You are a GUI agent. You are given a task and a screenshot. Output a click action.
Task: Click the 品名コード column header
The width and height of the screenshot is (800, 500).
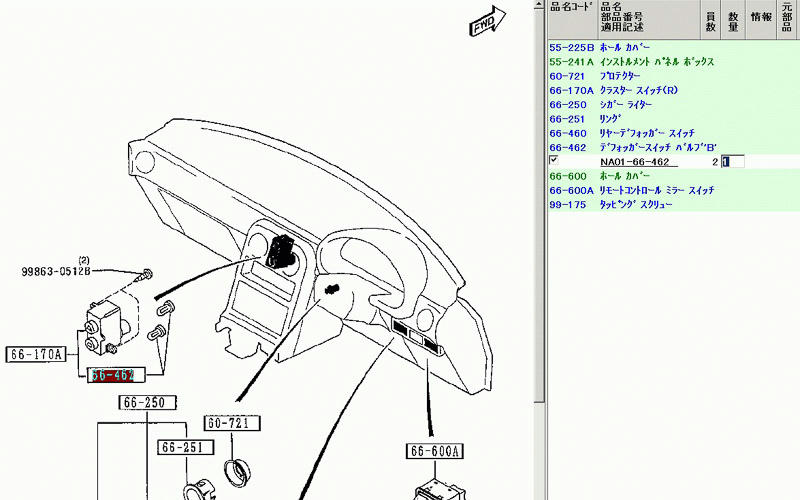(571, 8)
